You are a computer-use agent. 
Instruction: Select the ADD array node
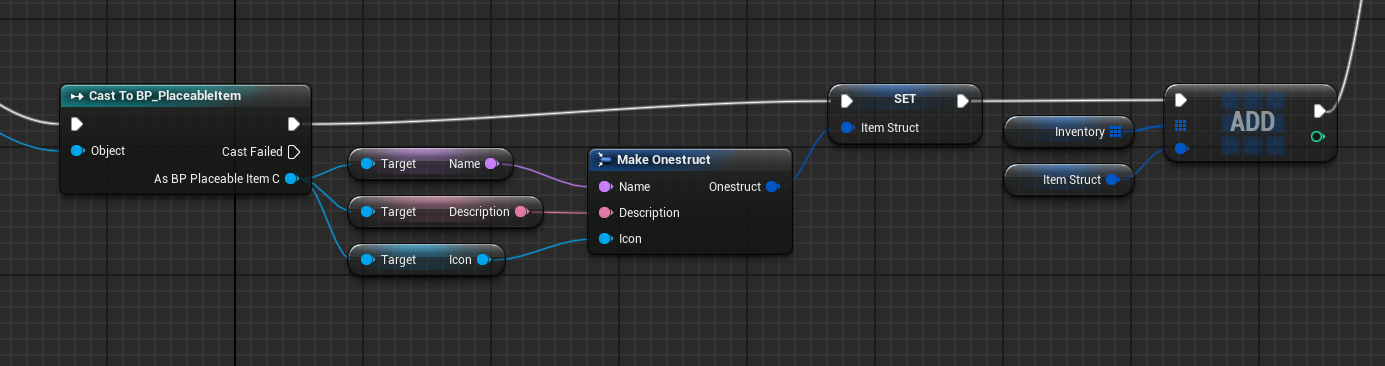pyautogui.click(x=1251, y=123)
